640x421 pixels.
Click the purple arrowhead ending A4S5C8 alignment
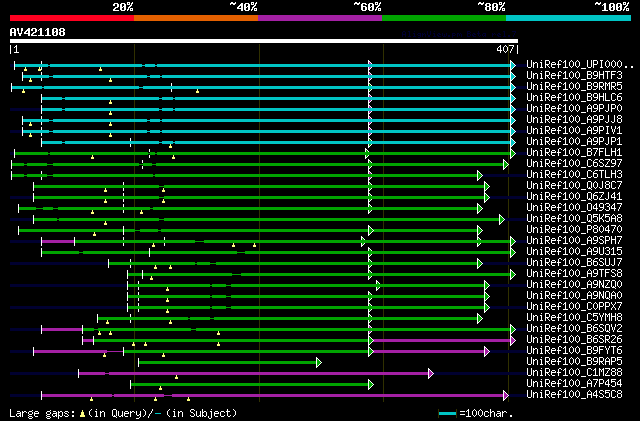tap(506, 396)
